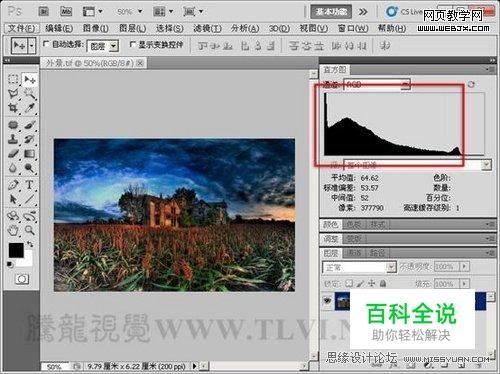Open the histogram source dropdown
The height and width of the screenshot is (374, 500).
417,165
